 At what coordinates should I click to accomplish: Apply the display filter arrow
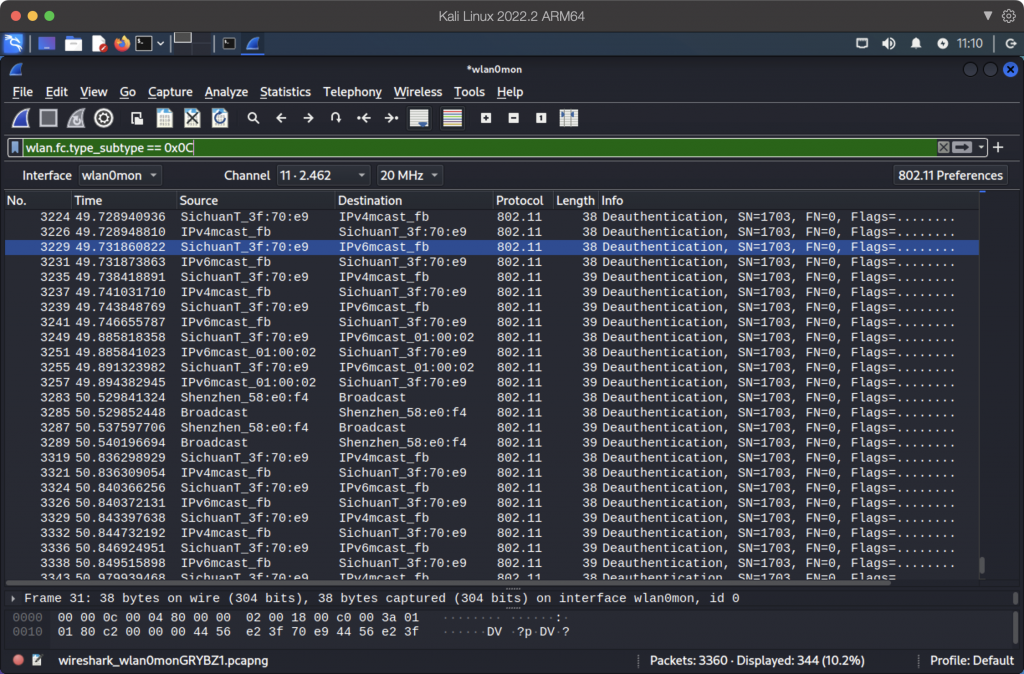962,148
